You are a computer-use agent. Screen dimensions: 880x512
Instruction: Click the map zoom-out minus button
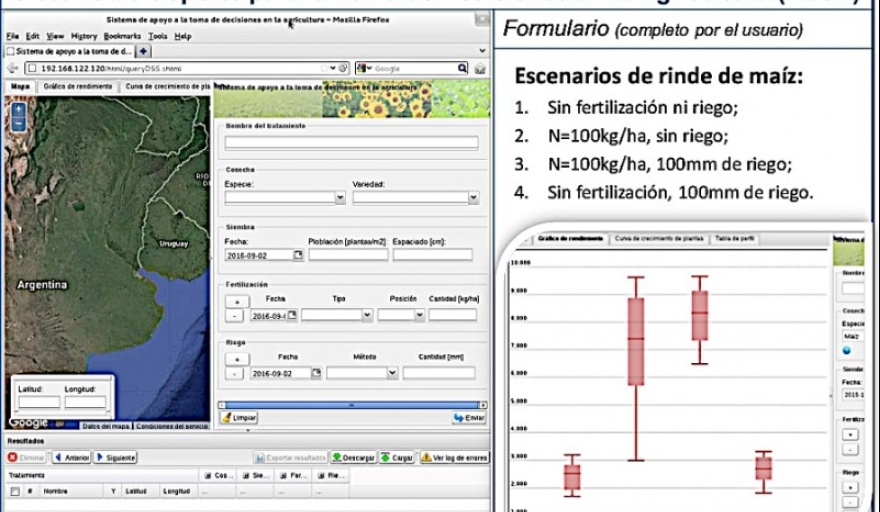click(x=20, y=124)
